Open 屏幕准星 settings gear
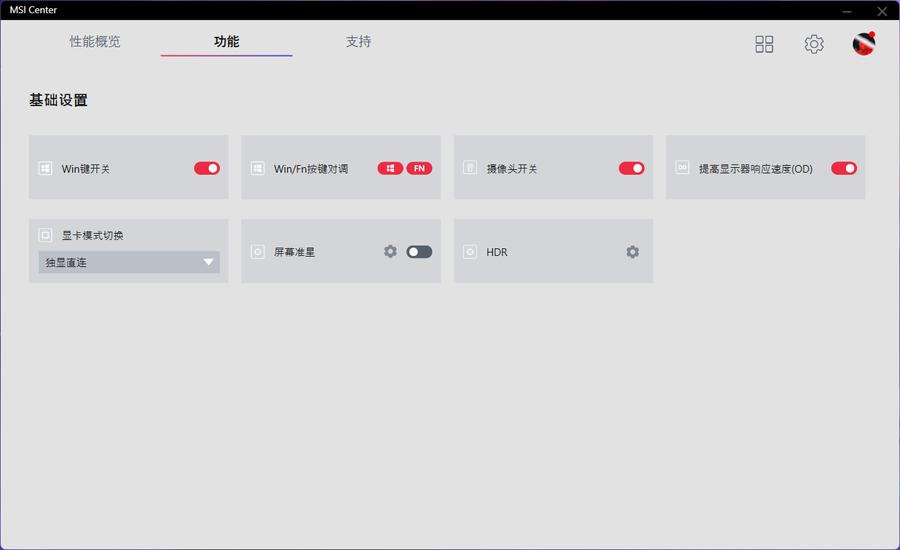This screenshot has width=900, height=550. click(x=390, y=251)
